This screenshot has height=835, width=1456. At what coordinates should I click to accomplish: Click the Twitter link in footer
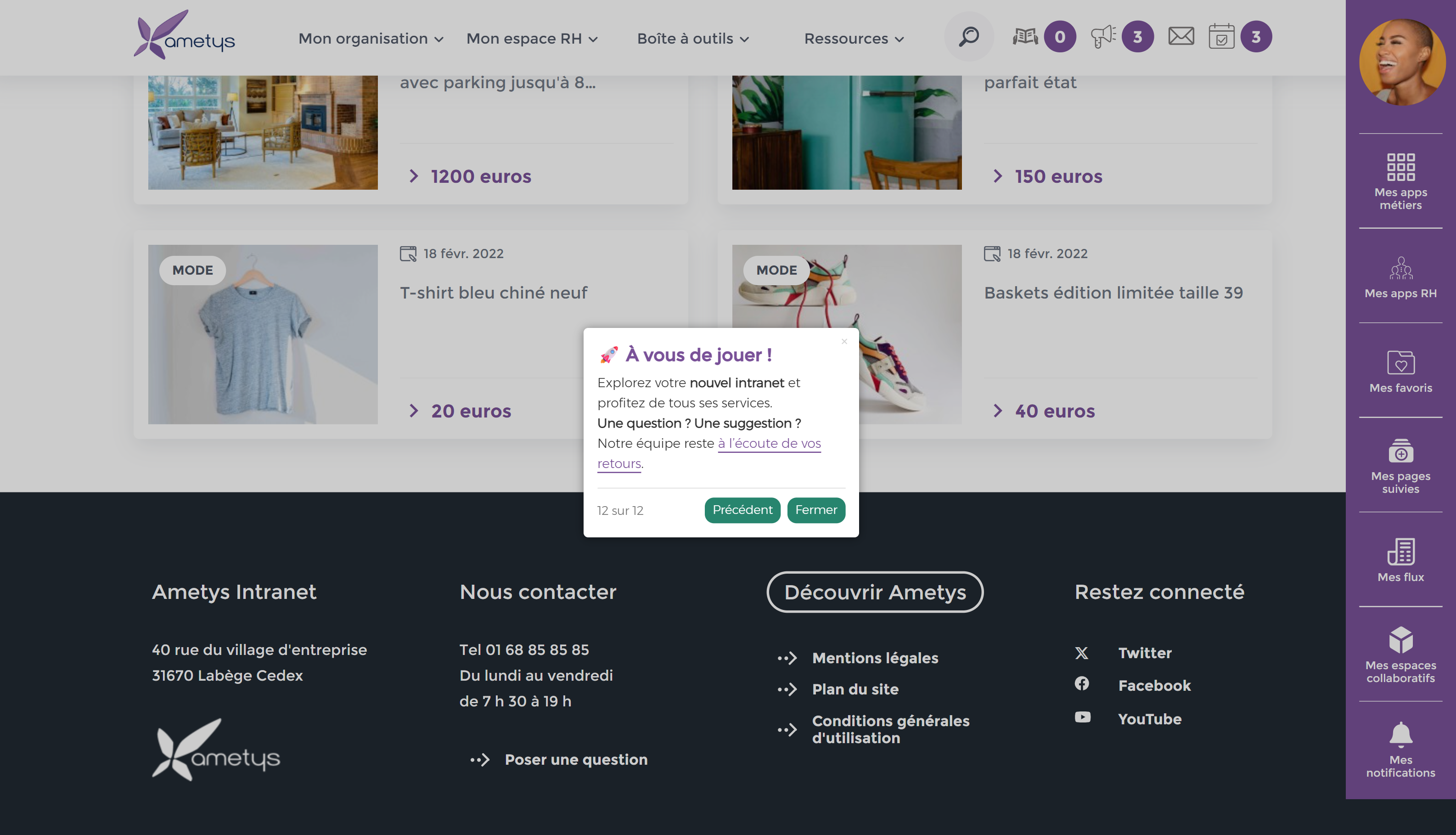coord(1144,653)
